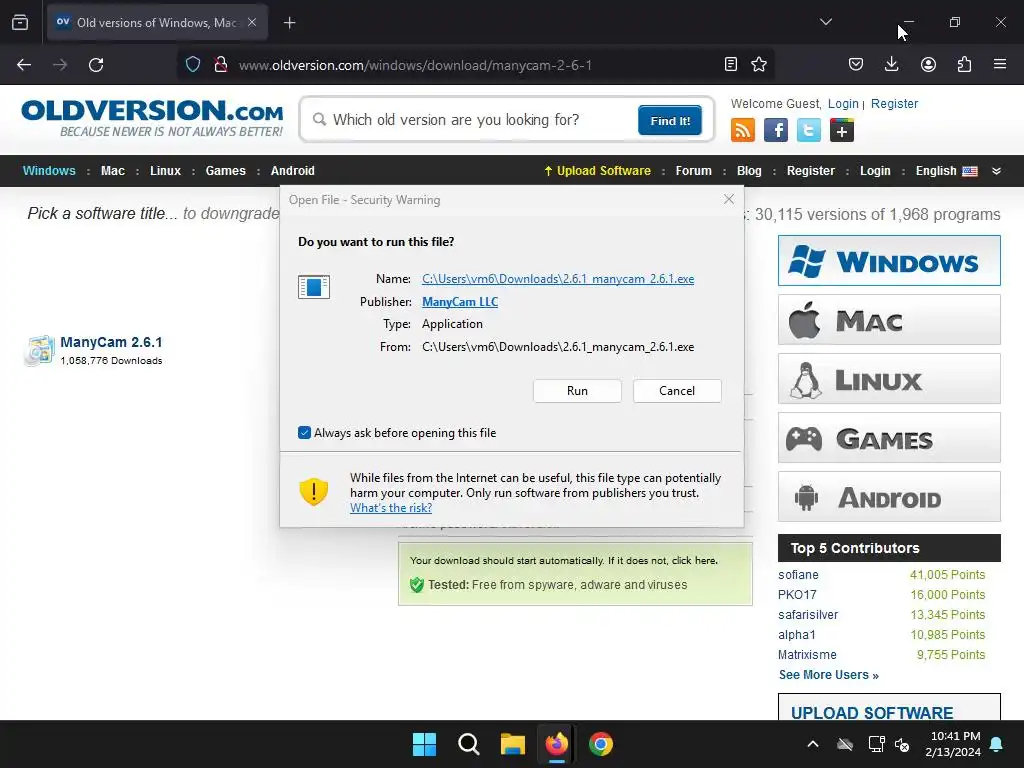Cancel the Open File security warning
The image size is (1024, 768).
pos(677,391)
